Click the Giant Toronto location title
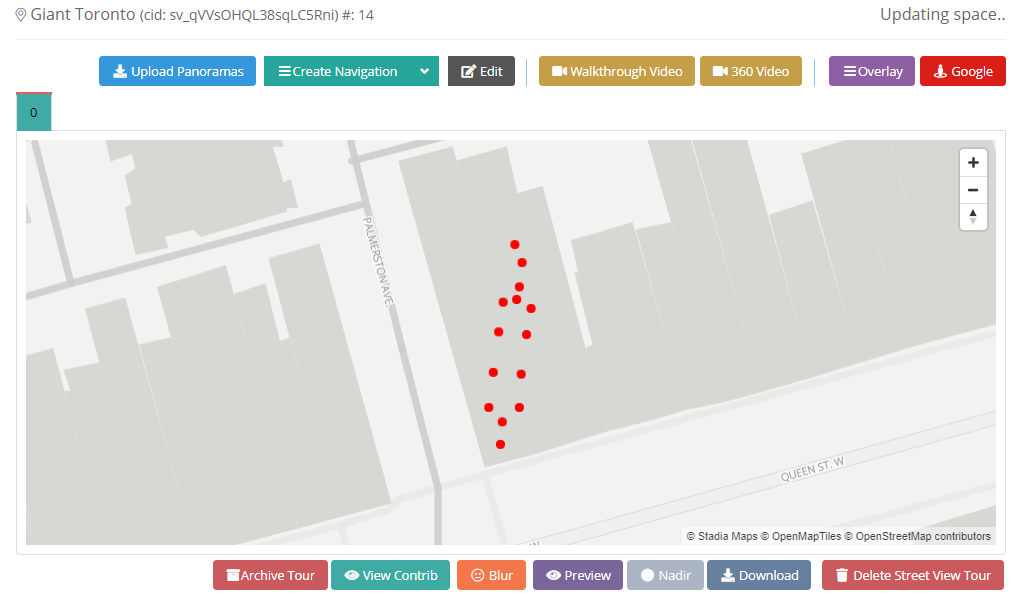 coord(83,14)
